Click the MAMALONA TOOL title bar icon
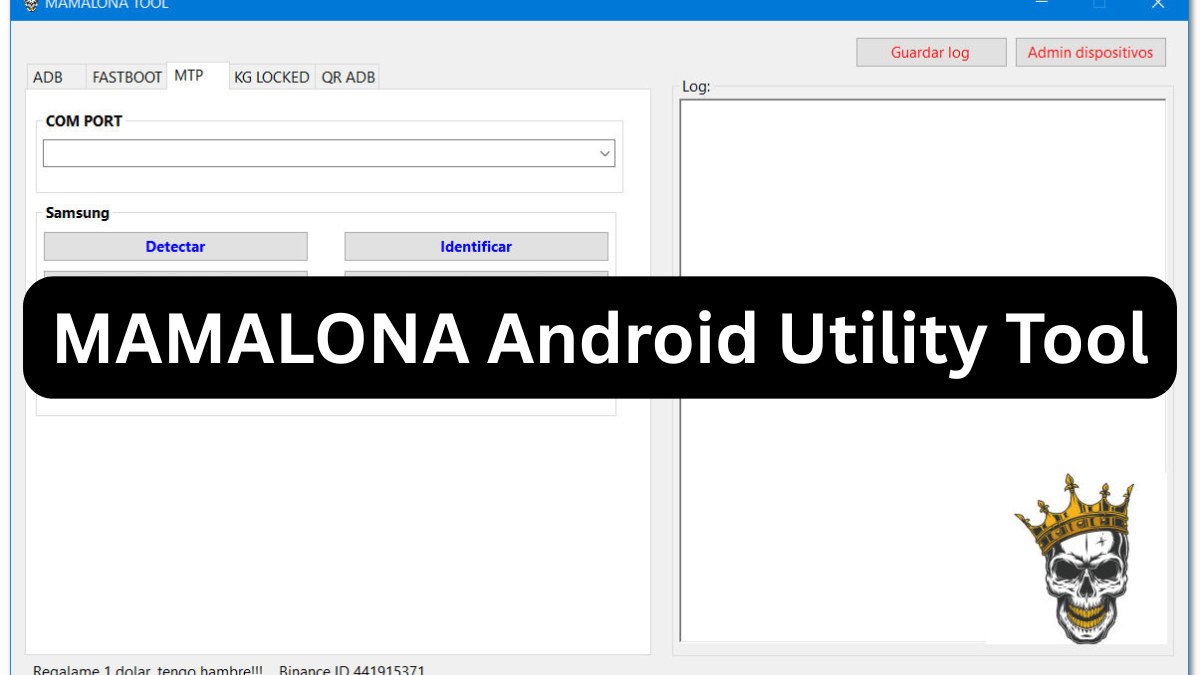 (x=30, y=5)
